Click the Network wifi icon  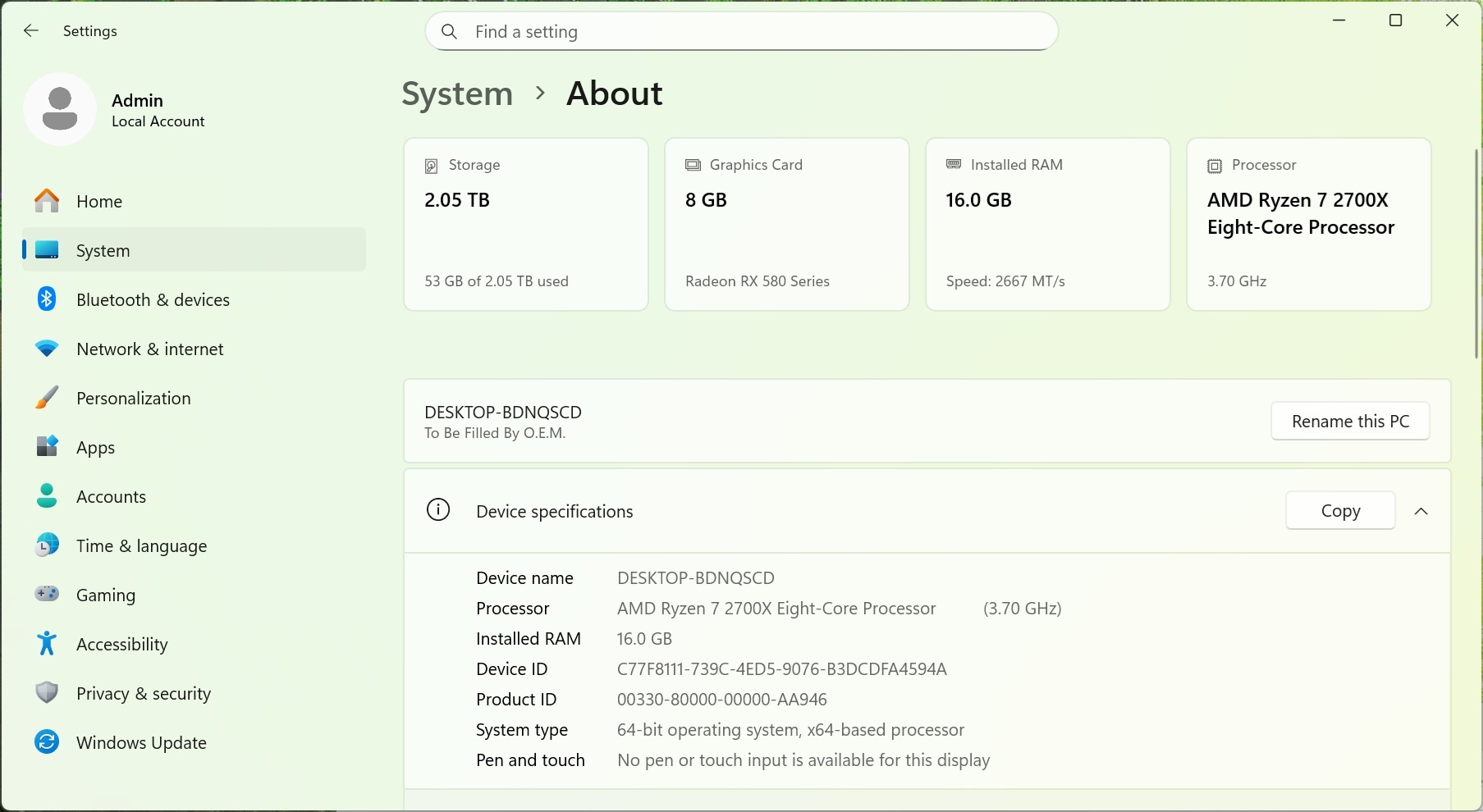pyautogui.click(x=47, y=349)
